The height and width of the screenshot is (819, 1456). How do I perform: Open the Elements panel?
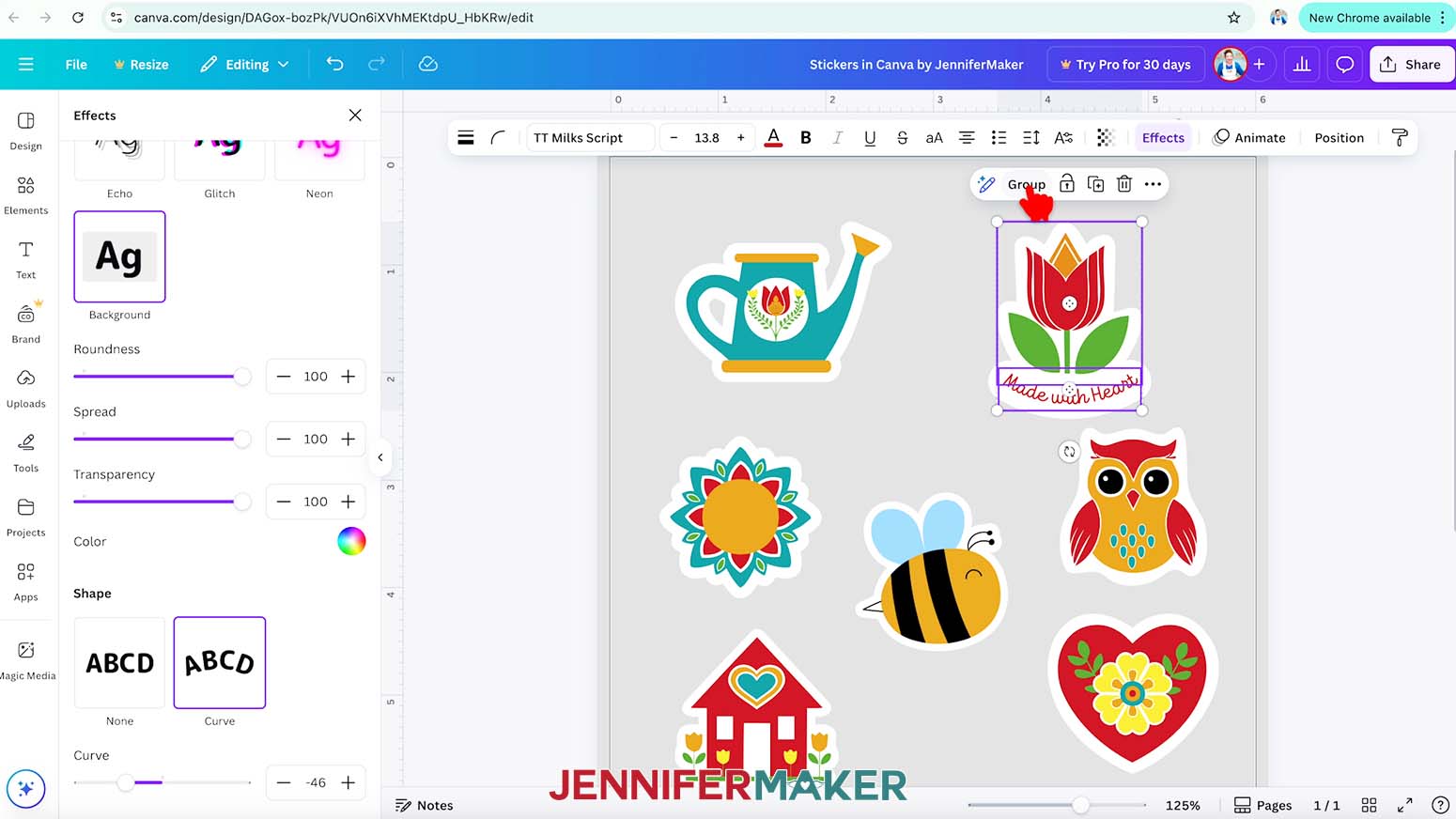click(25, 195)
